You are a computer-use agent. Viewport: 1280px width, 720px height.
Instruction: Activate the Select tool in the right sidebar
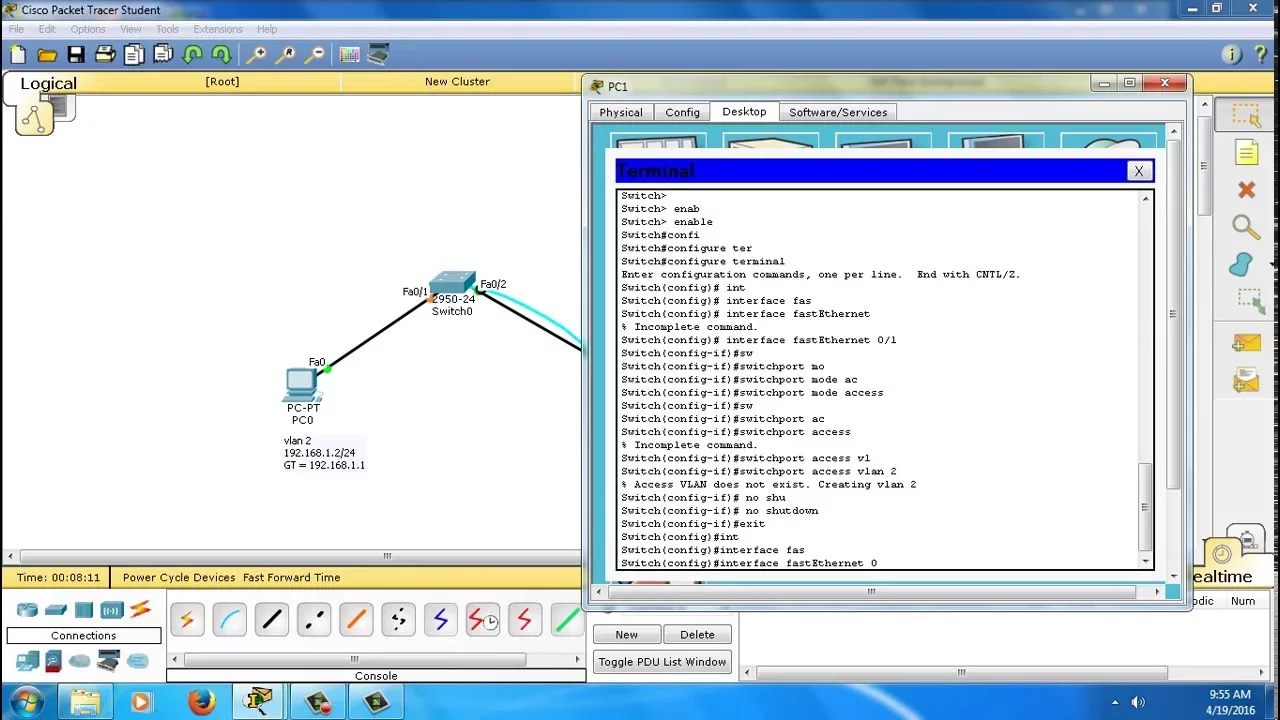(1246, 116)
